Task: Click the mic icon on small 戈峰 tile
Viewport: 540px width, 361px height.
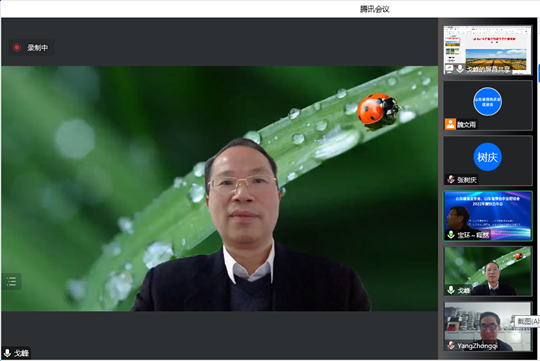Action: point(451,290)
